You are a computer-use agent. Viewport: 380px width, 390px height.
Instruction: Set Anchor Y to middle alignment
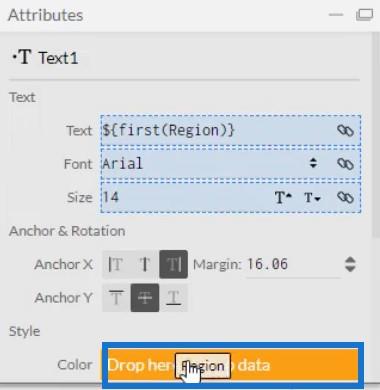145,298
